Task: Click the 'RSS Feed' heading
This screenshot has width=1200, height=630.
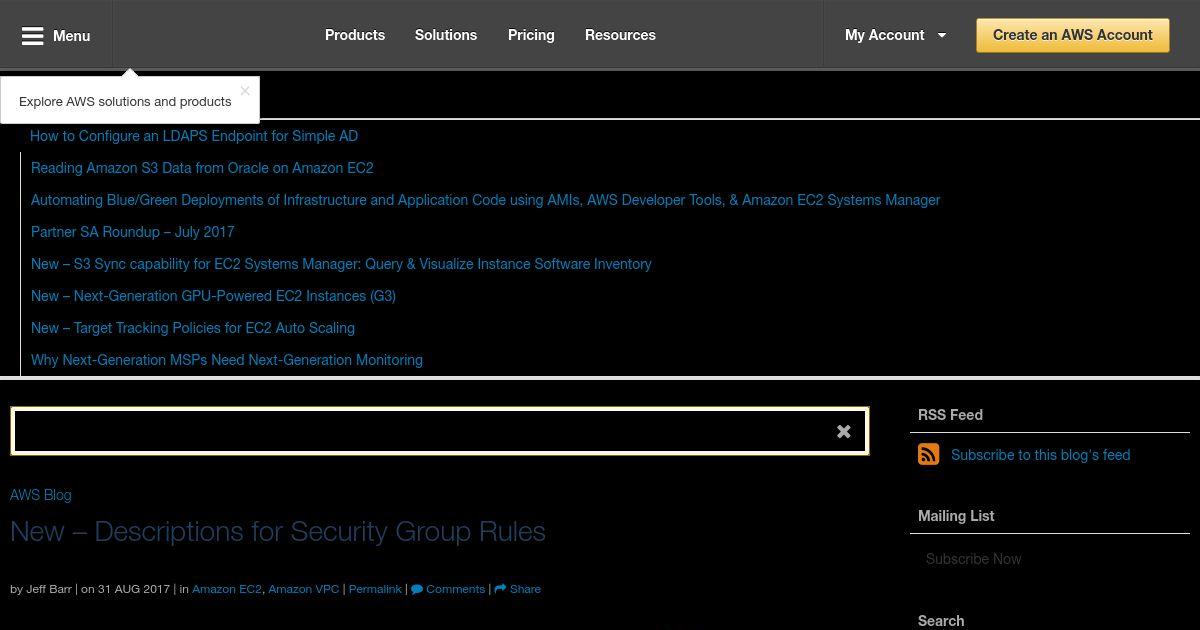Action: [950, 415]
